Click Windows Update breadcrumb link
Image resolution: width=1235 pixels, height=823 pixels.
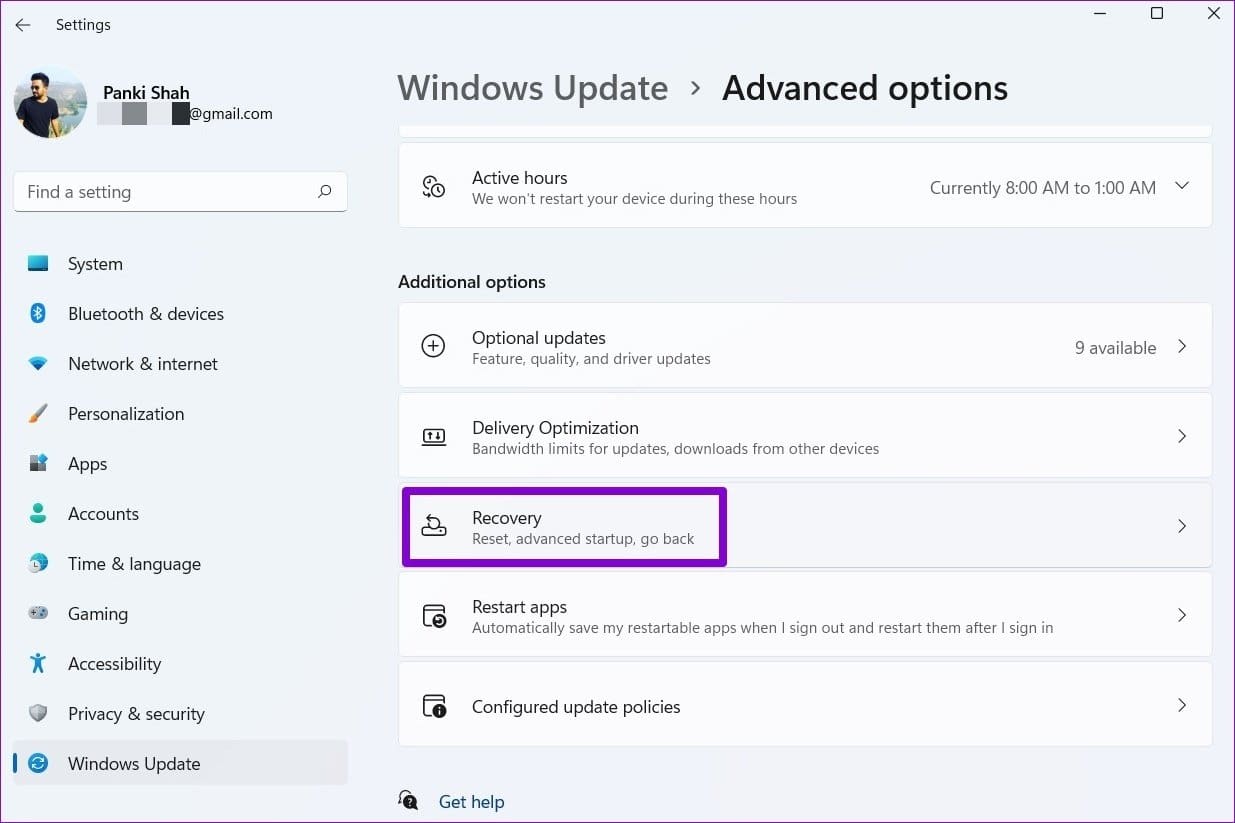[x=532, y=88]
